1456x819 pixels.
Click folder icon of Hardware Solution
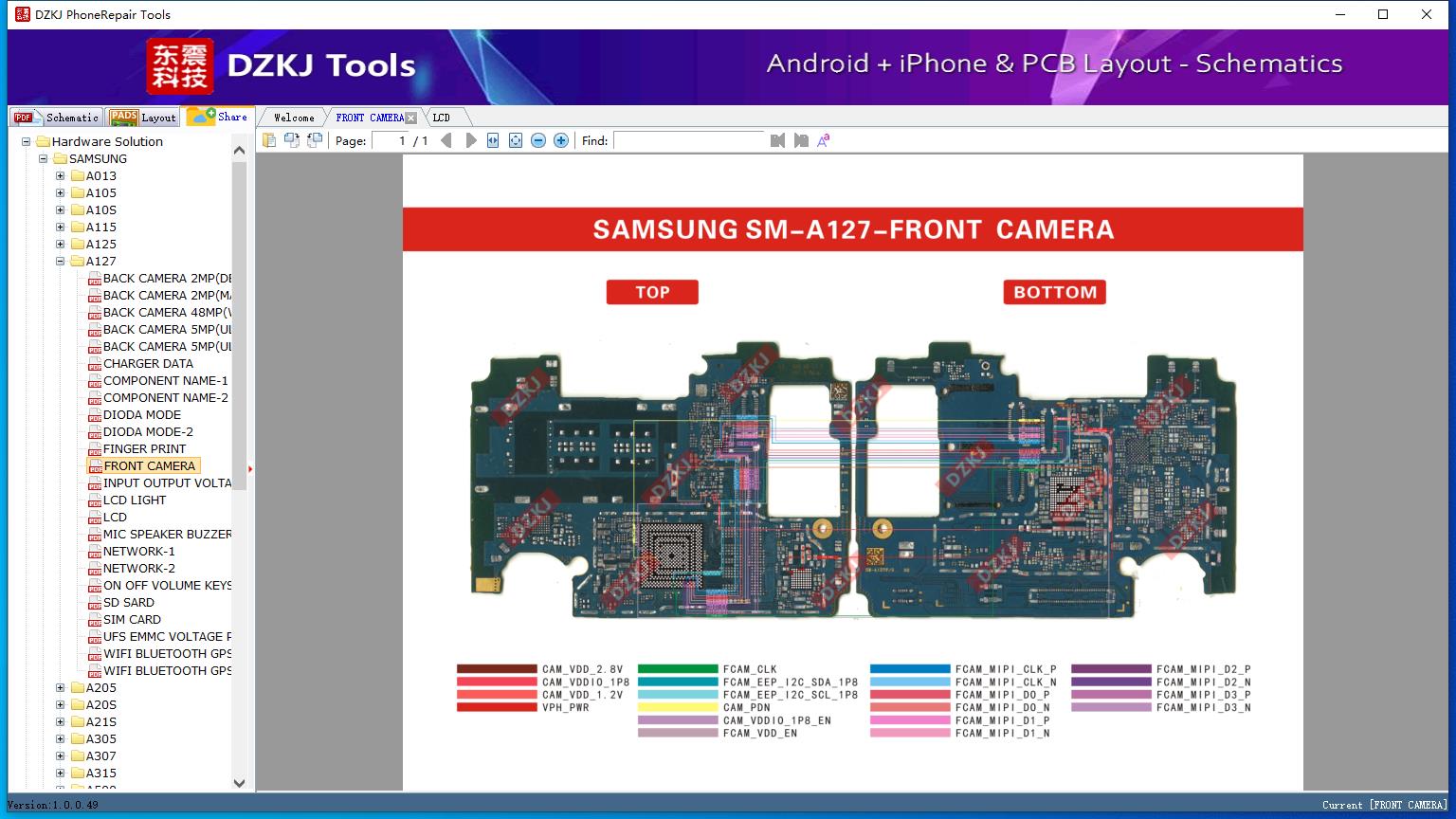pos(44,142)
